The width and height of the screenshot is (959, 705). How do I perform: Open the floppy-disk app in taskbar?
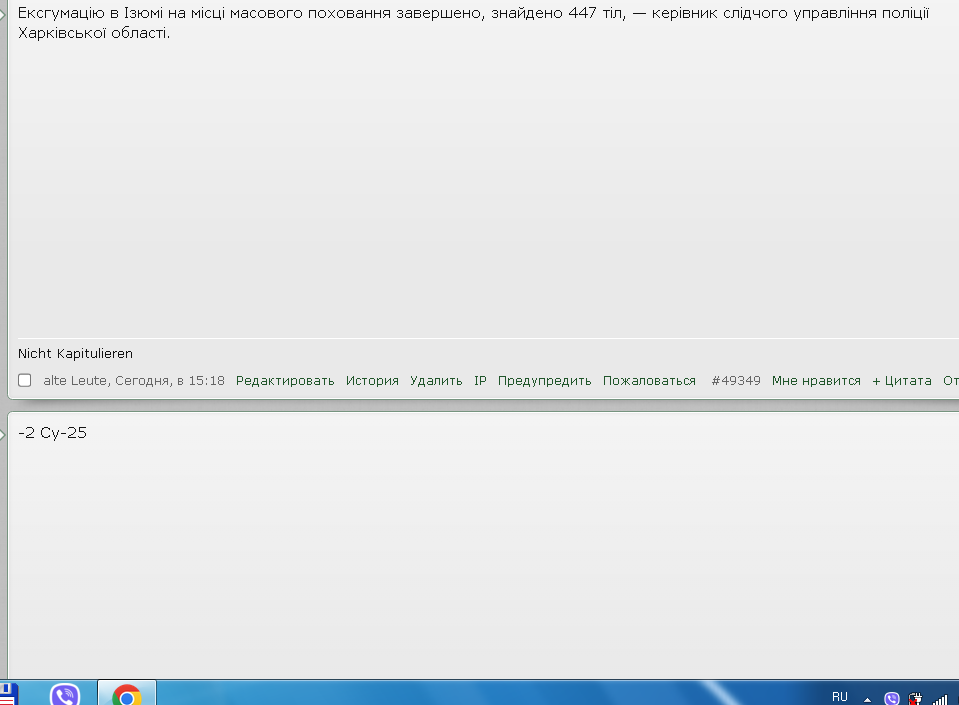point(9,694)
